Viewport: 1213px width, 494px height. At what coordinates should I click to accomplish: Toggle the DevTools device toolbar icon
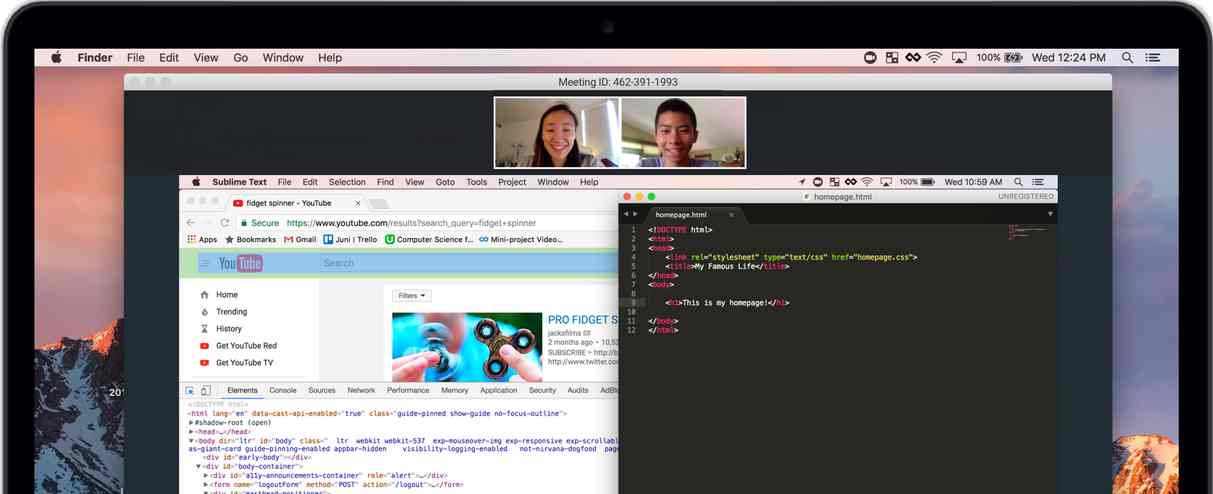206,391
